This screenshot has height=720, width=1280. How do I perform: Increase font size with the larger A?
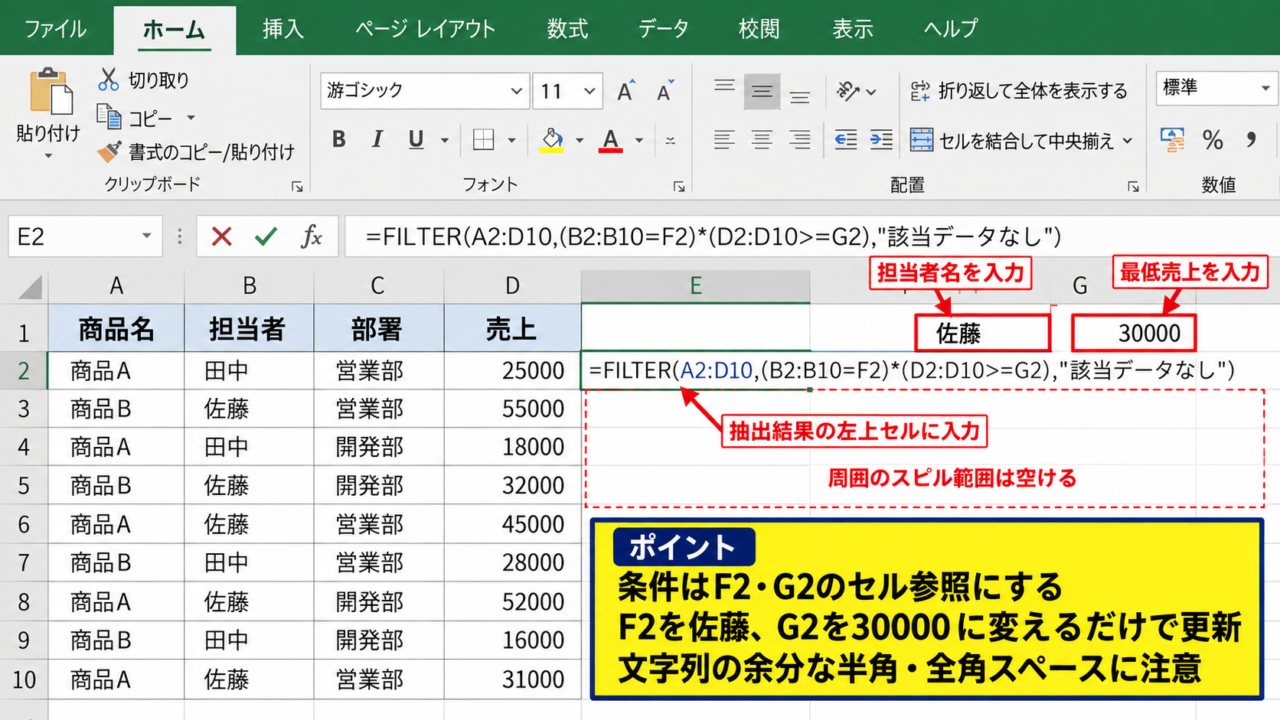pyautogui.click(x=626, y=92)
